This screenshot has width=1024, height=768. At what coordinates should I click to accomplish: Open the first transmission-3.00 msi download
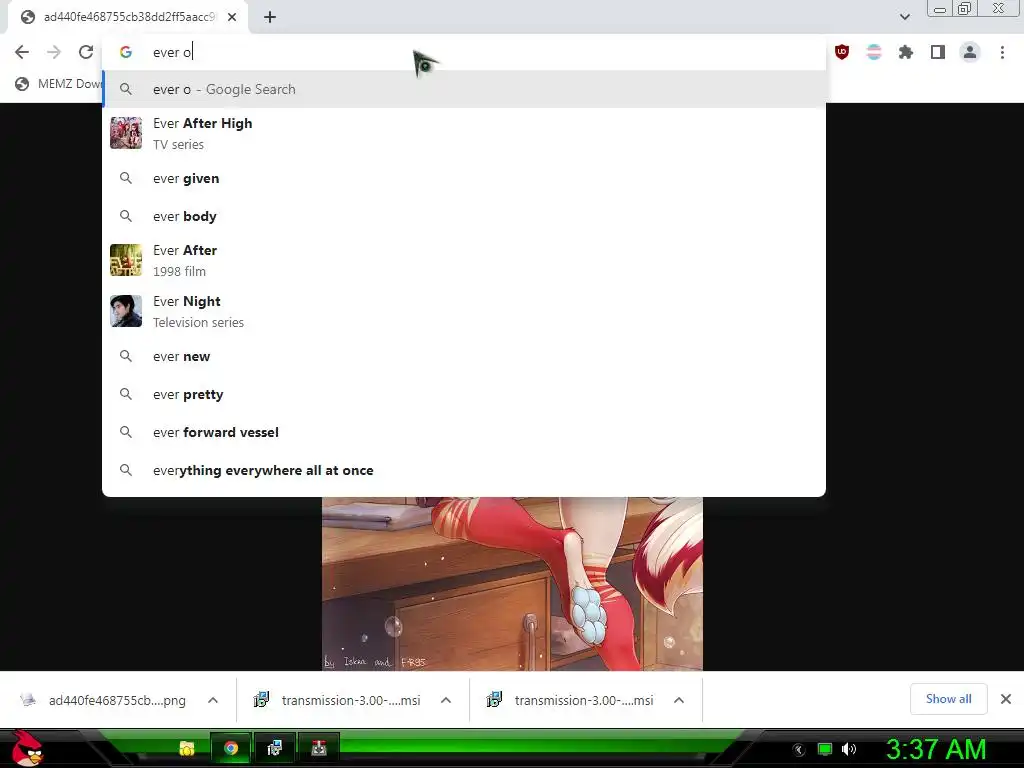coord(337,700)
